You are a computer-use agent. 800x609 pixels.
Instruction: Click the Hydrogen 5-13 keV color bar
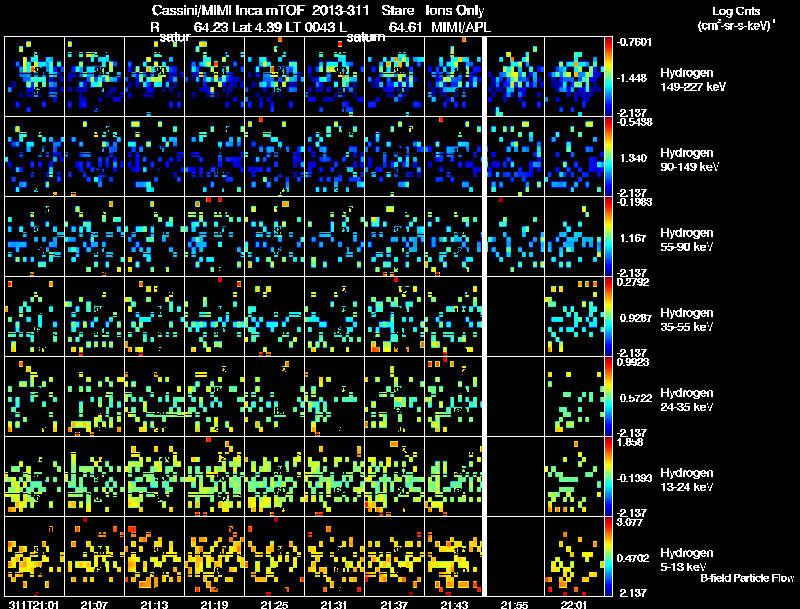pos(608,557)
